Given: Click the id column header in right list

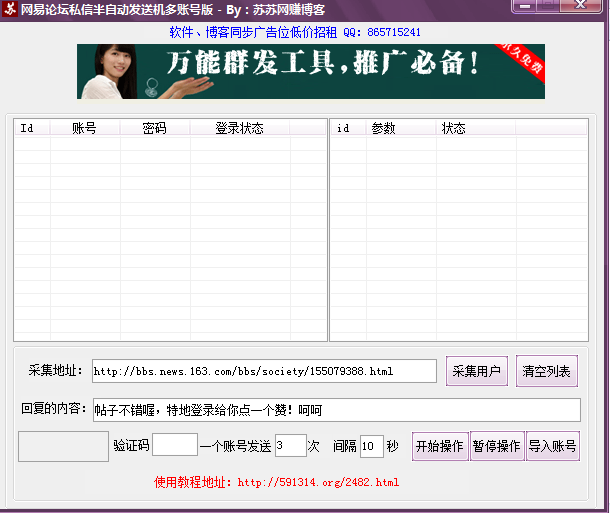Looking at the screenshot, I should [349, 128].
